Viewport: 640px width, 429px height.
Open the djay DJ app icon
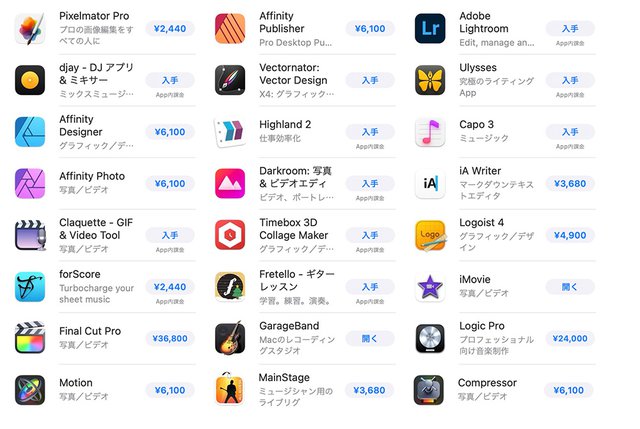[x=30, y=80]
